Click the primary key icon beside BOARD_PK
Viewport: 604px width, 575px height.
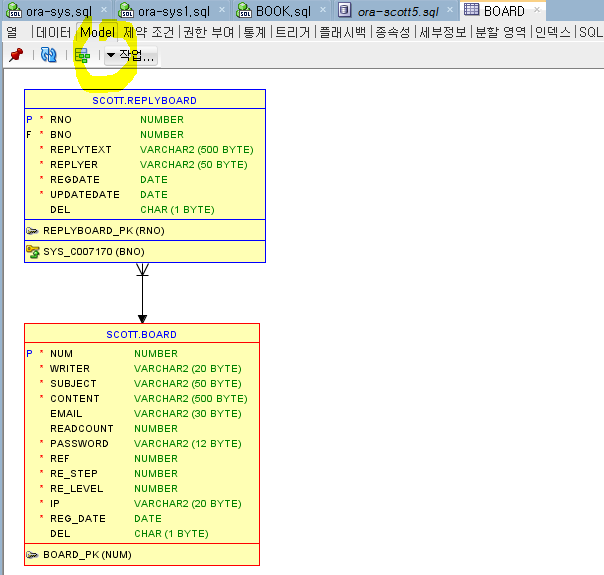(x=32, y=555)
